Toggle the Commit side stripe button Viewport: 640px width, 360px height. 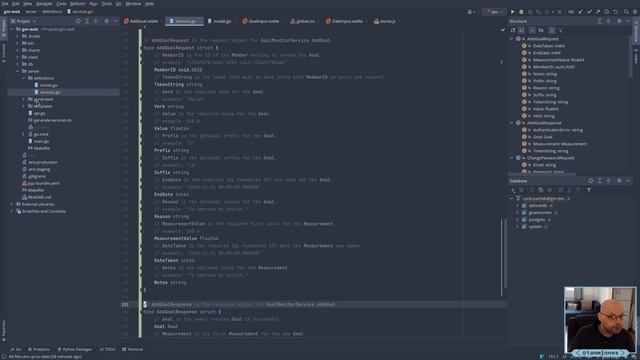[x=4, y=53]
